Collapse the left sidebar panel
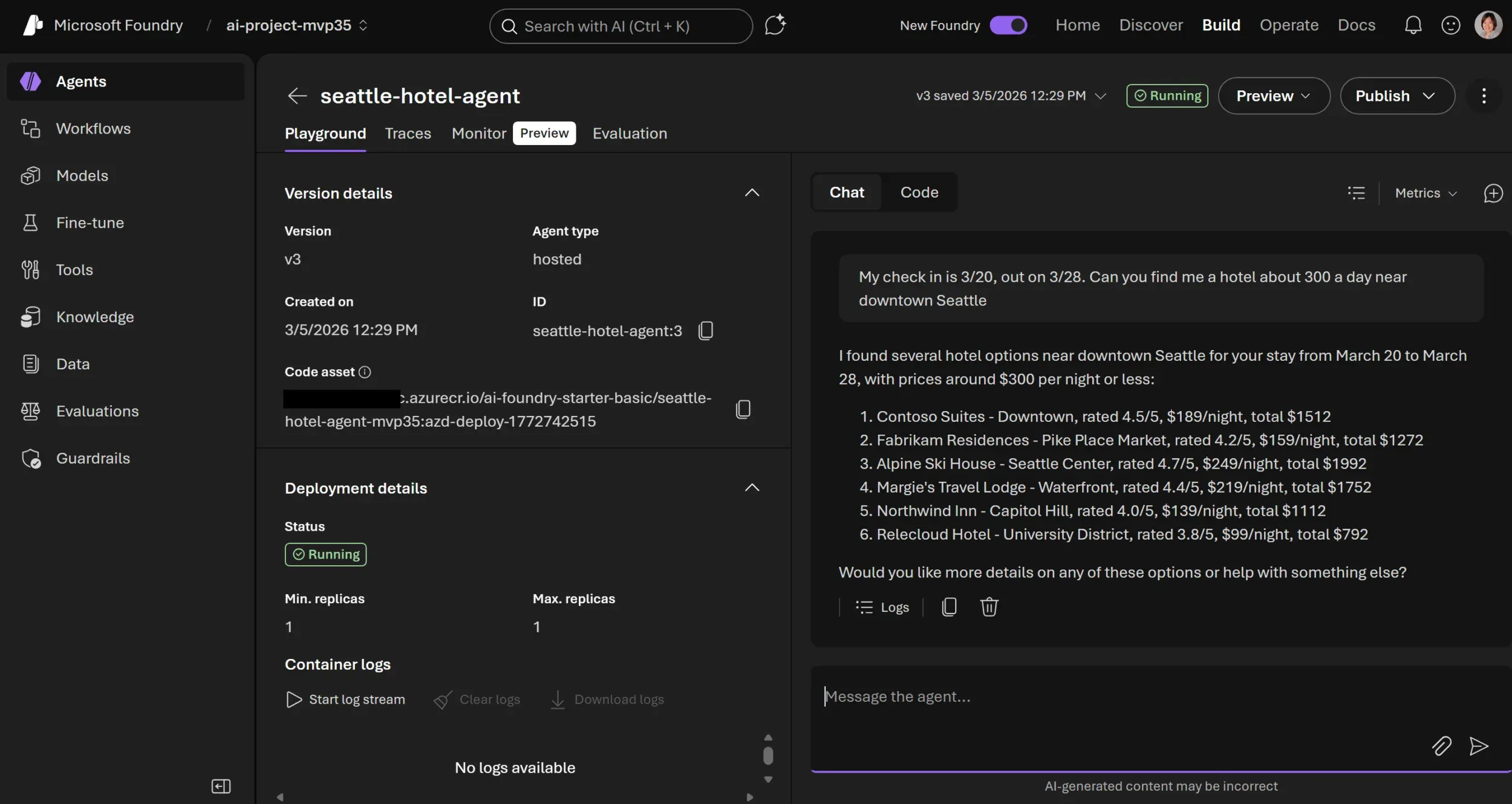This screenshot has height=804, width=1512. click(220, 786)
